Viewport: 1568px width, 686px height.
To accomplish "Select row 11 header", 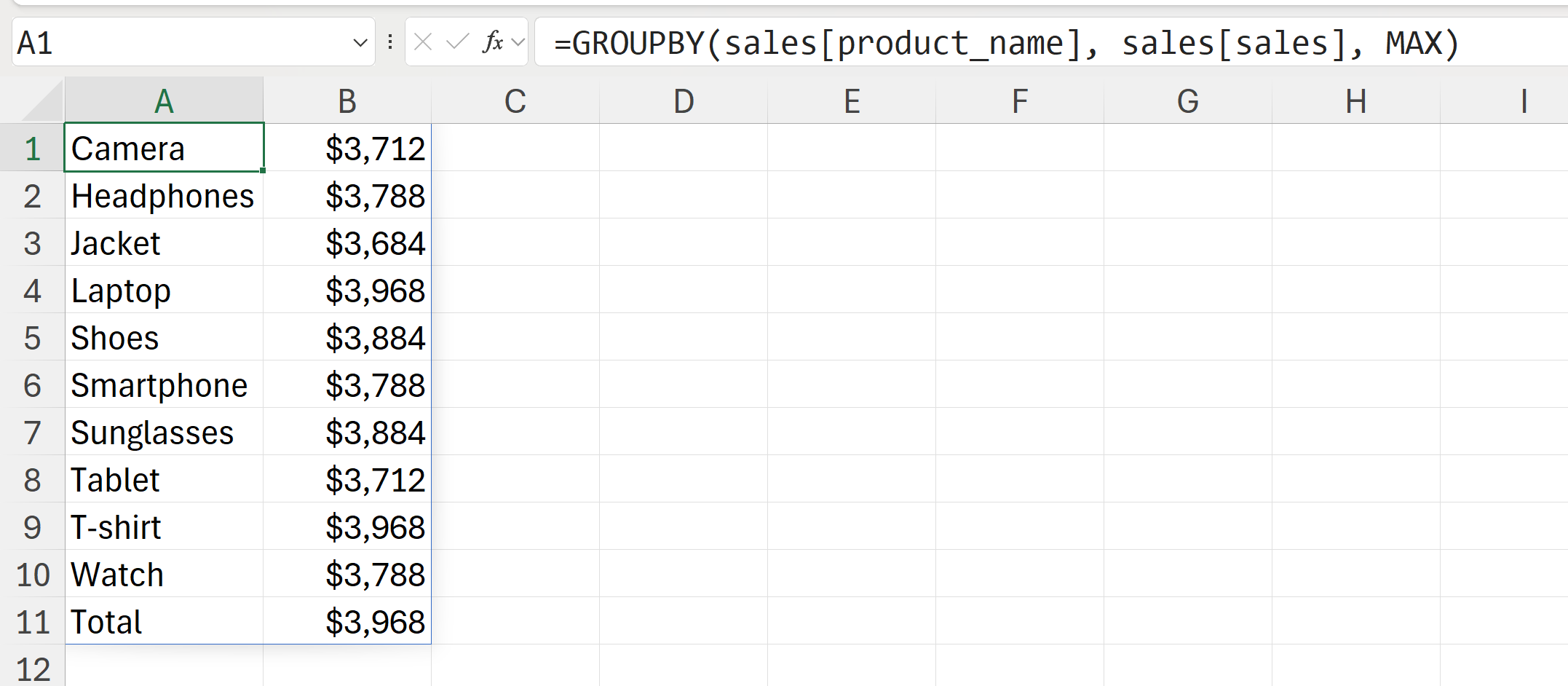I will click(x=32, y=622).
